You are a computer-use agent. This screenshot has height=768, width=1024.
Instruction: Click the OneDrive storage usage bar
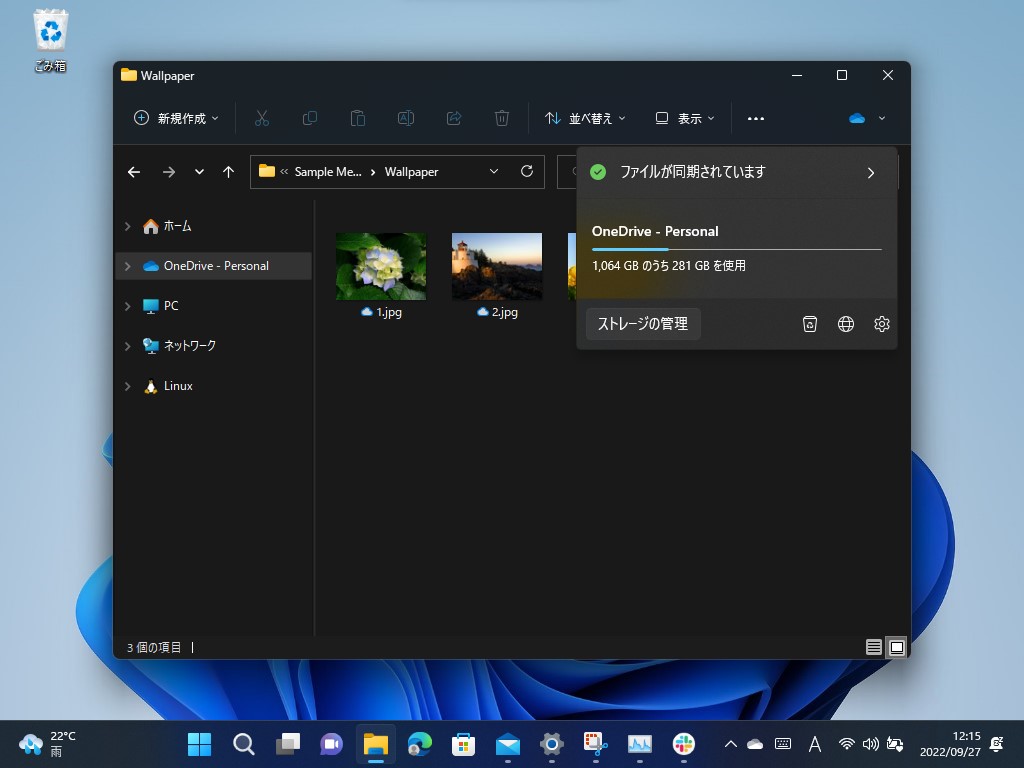[737, 249]
